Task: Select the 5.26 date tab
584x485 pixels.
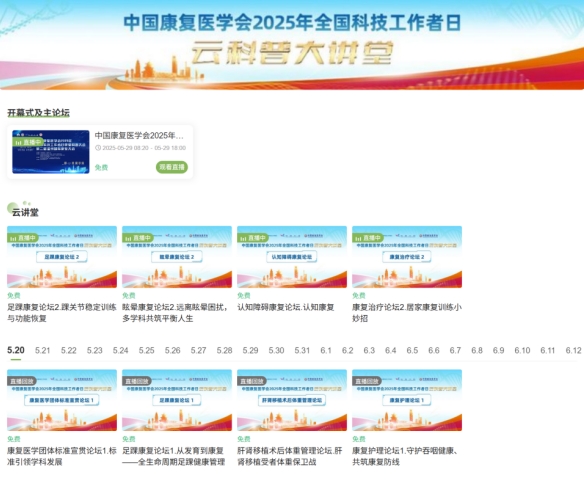Action: pyautogui.click(x=172, y=351)
